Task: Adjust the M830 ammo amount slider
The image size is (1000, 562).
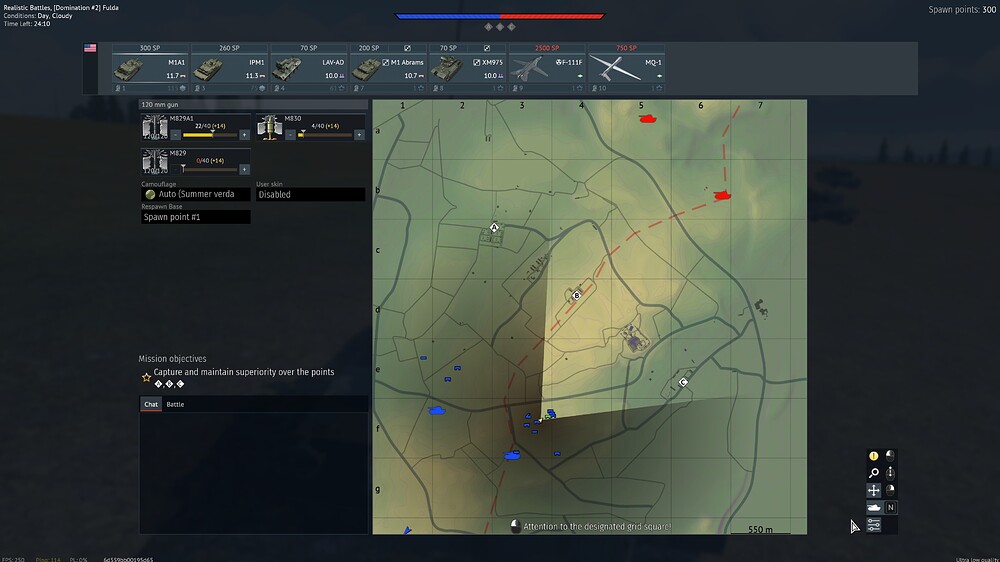Action: pos(325,135)
